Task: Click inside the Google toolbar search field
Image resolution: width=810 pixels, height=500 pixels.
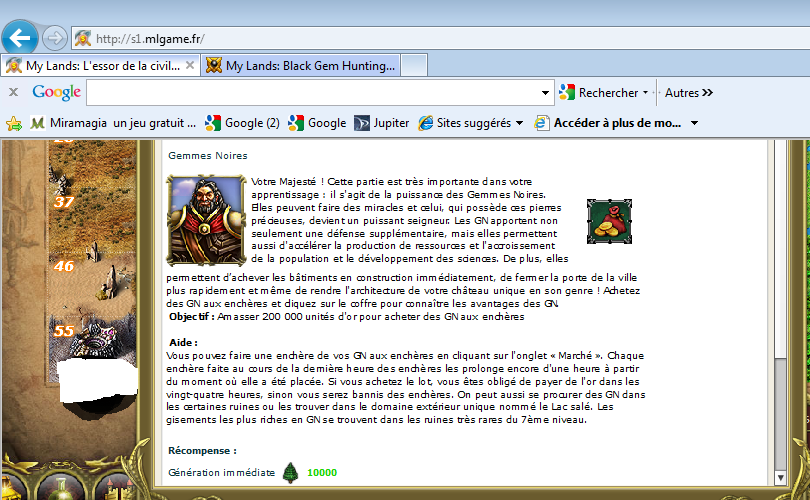Action: point(315,92)
